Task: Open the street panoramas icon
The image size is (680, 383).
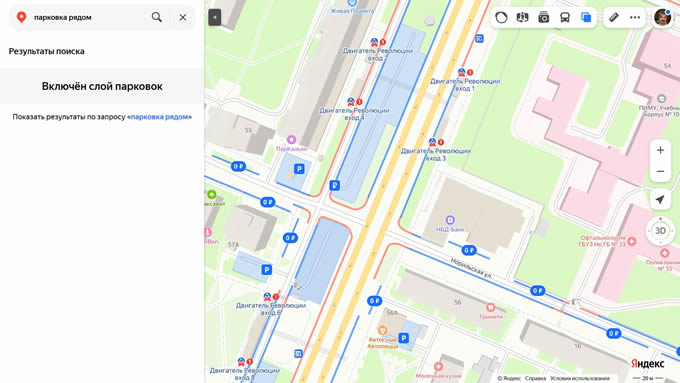Action: (523, 17)
